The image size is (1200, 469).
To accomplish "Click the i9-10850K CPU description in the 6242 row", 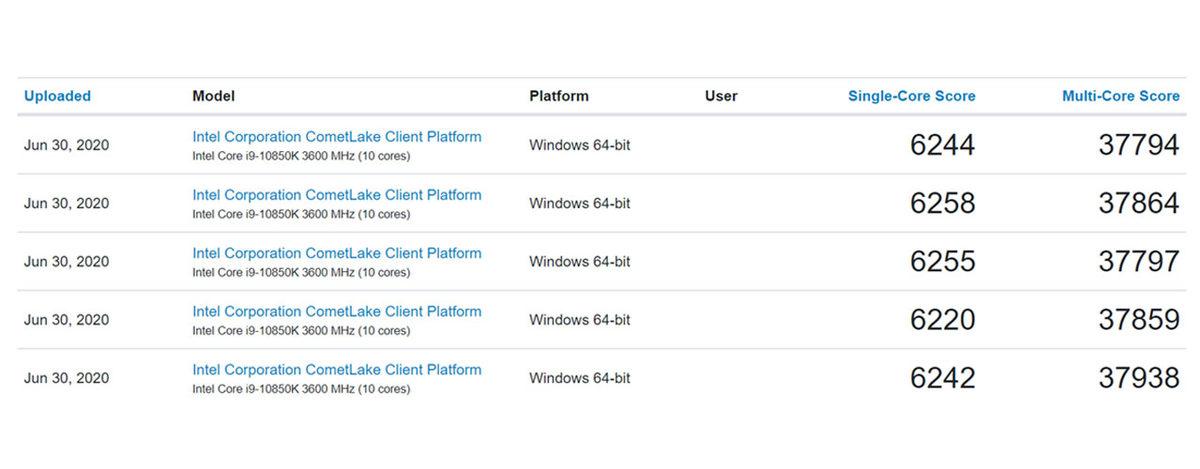I will [301, 388].
